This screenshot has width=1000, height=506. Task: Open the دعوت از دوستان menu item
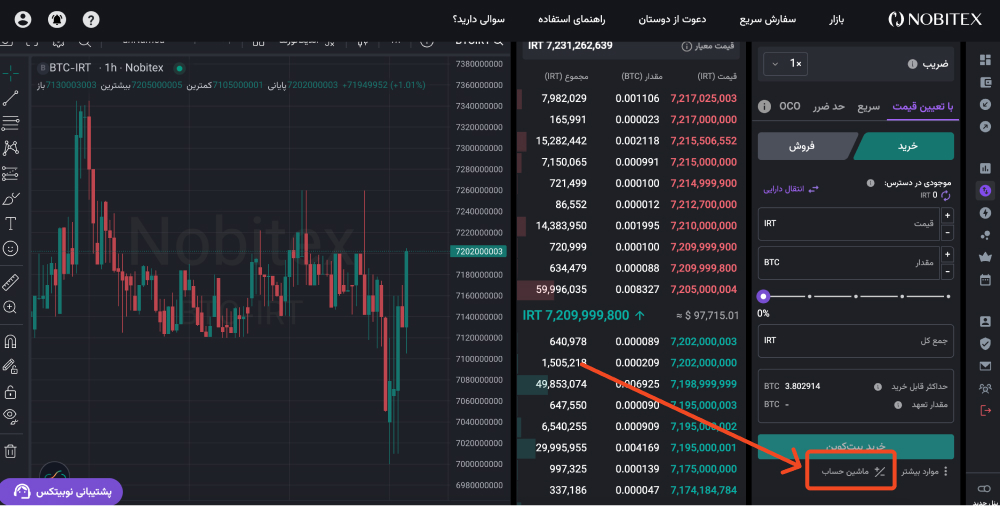(672, 20)
